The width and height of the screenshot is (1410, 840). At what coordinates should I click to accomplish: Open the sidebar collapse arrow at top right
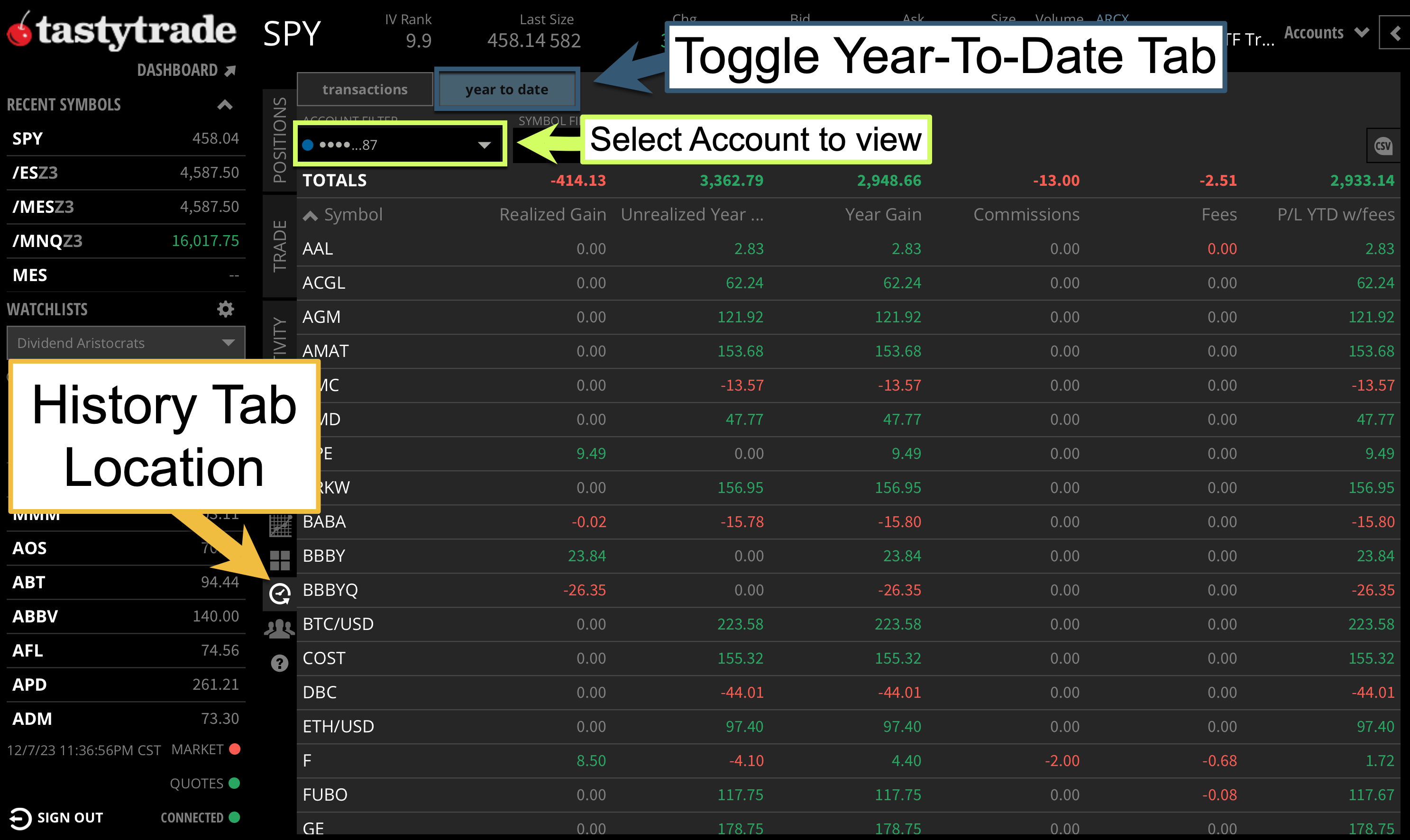tap(1395, 33)
